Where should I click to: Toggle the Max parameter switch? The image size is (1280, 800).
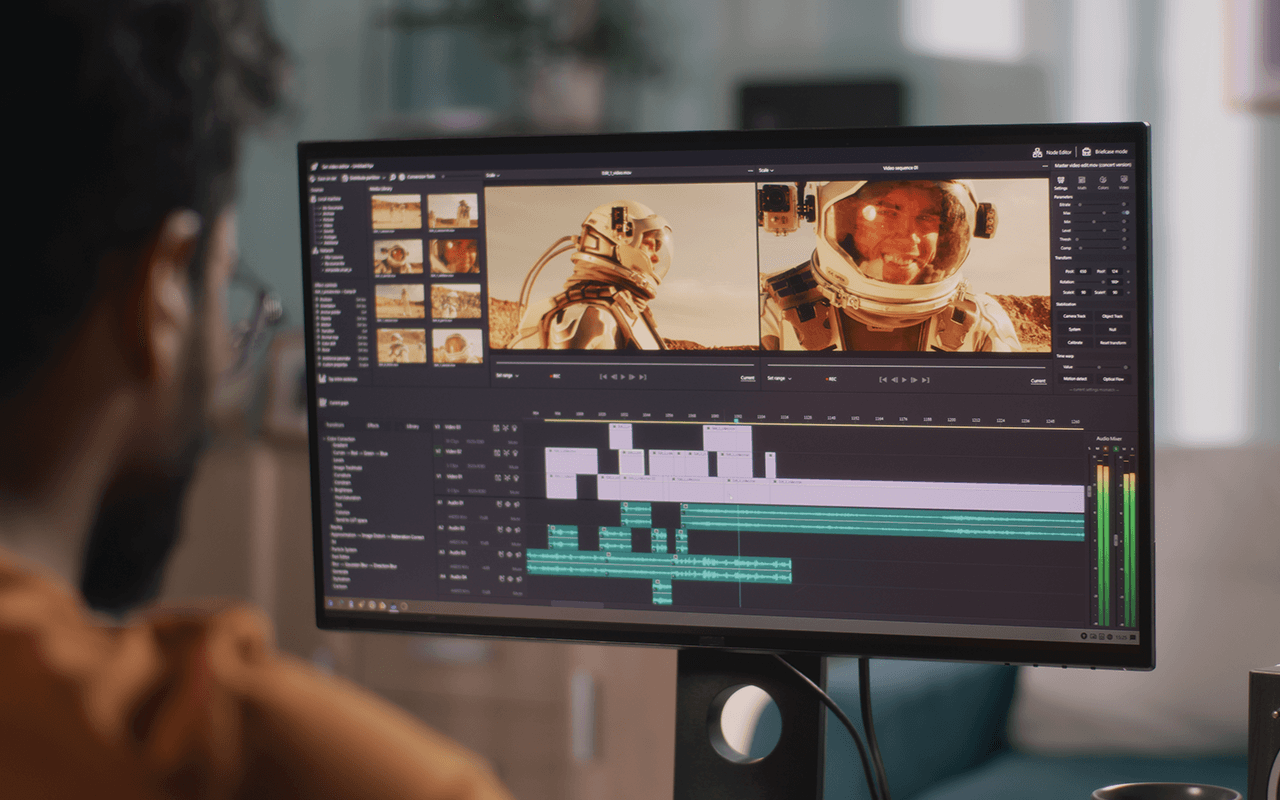pyautogui.click(x=1125, y=212)
